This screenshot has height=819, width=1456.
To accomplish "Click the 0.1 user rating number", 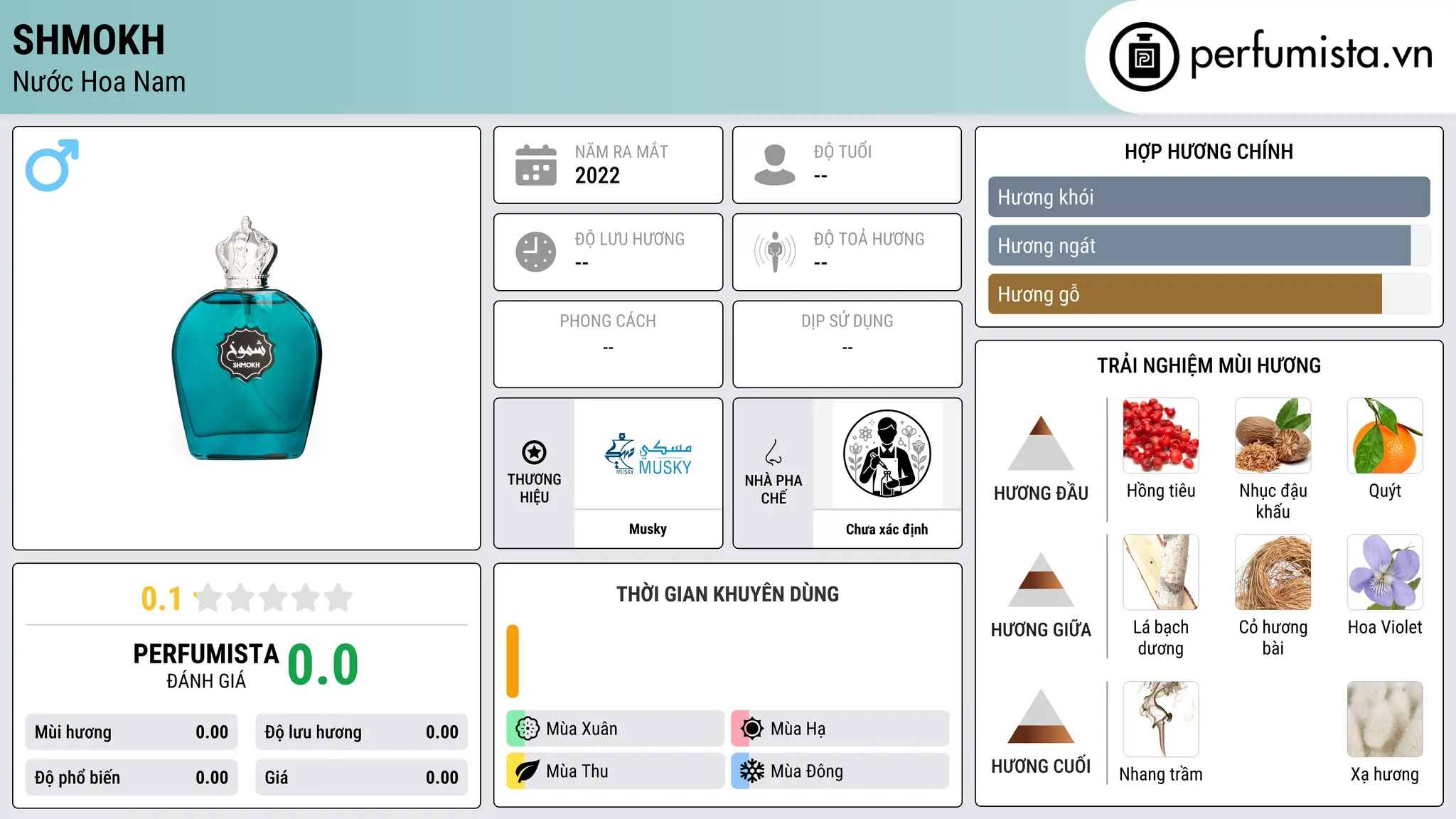I will pos(161,599).
